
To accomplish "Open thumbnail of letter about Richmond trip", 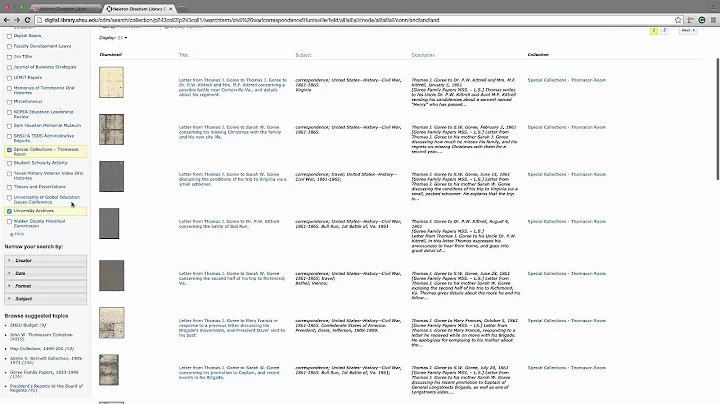I will point(112,275).
